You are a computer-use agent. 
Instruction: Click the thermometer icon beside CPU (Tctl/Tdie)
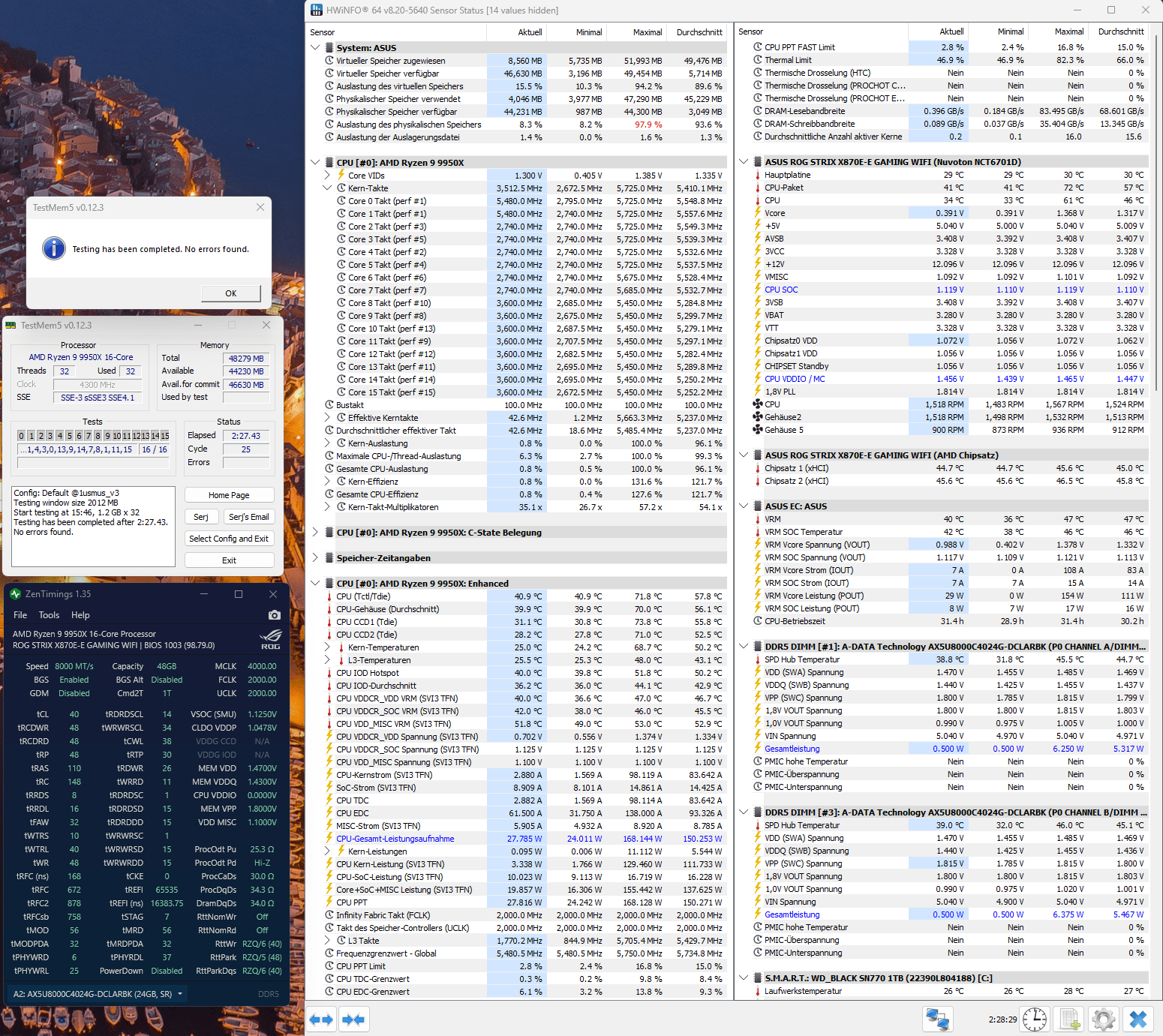(x=329, y=596)
